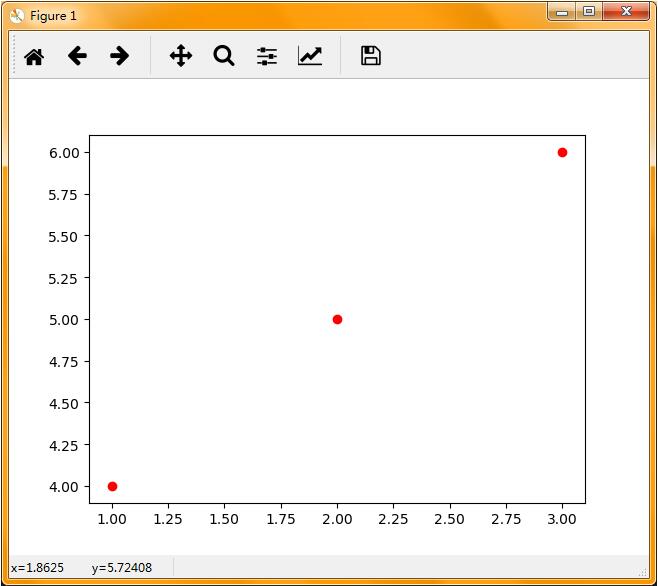Close the Figure 1 window
The width and height of the screenshot is (658, 586).
pos(626,11)
